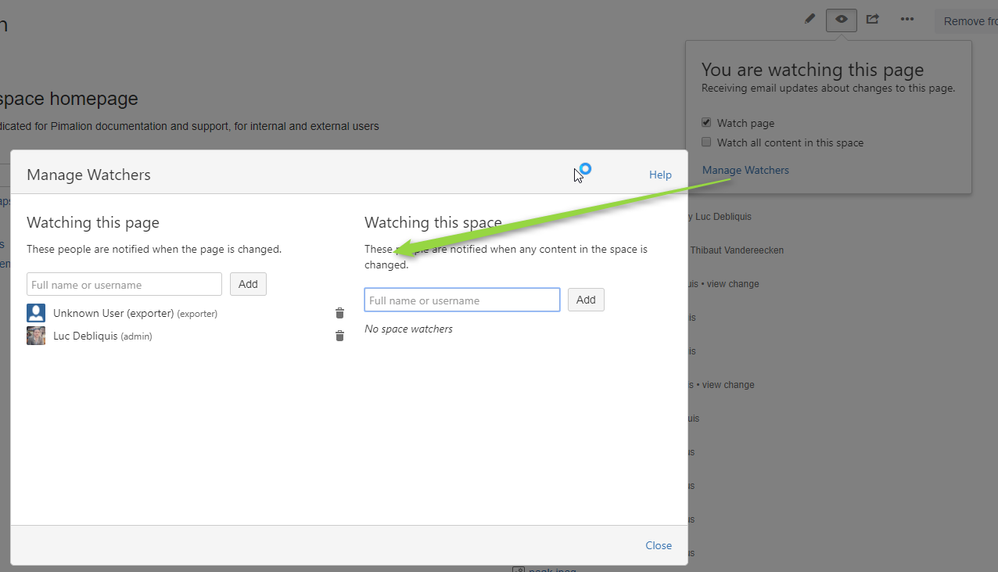
Task: Select the Unknown User (exporter) name text
Action: pyautogui.click(x=135, y=313)
